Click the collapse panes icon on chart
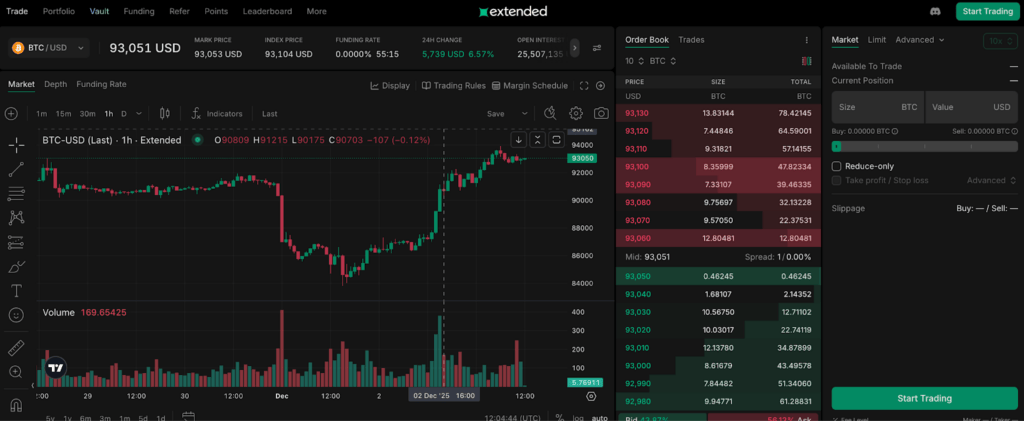Image resolution: width=1024 pixels, height=421 pixels. pos(537,140)
